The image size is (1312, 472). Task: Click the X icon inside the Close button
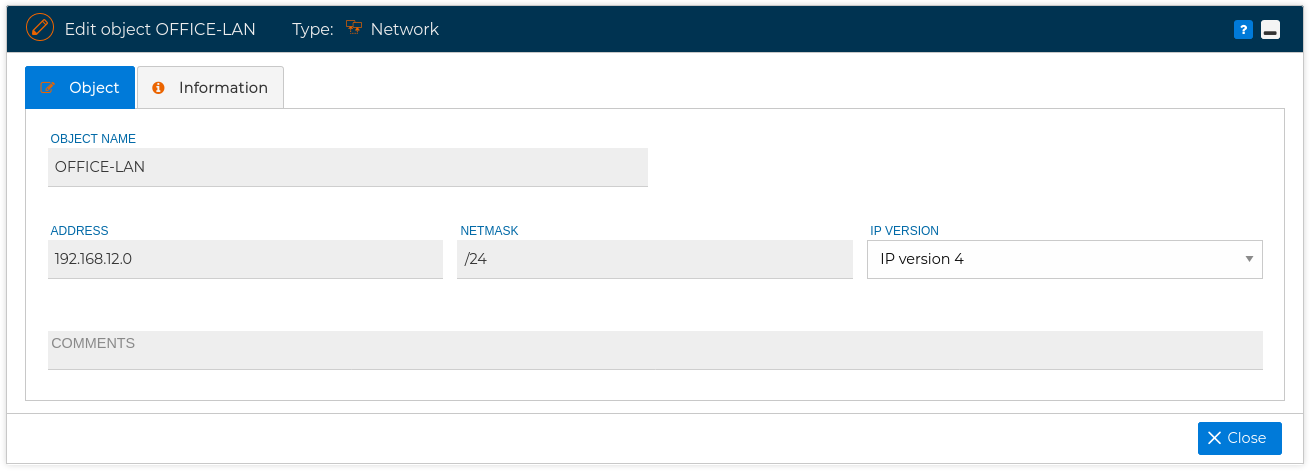1214,438
